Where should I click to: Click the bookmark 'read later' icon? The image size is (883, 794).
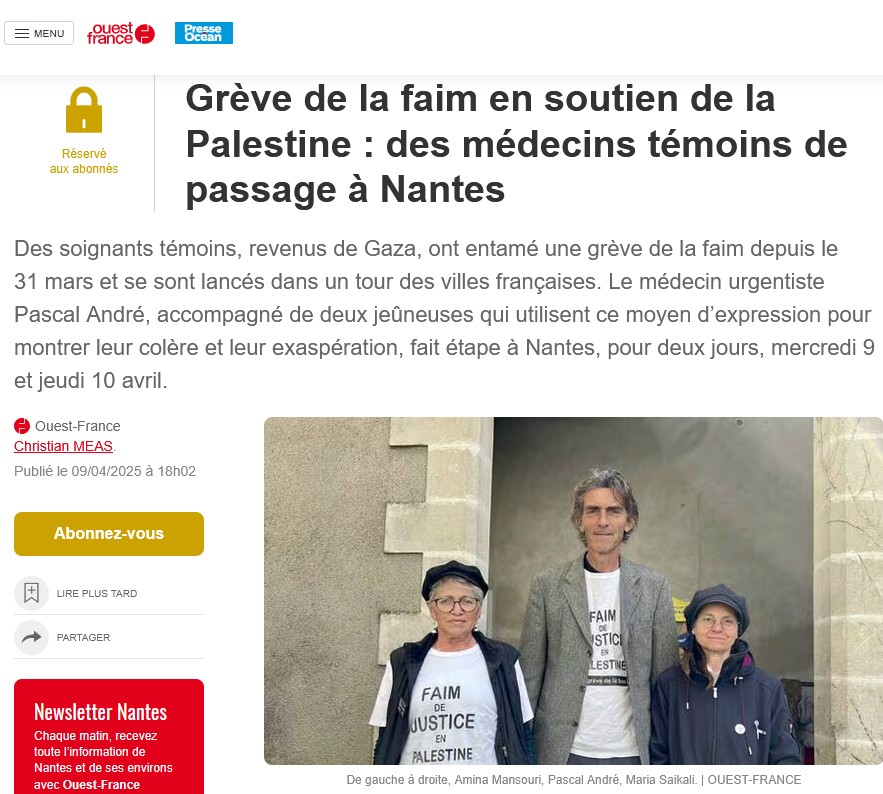pos(32,593)
